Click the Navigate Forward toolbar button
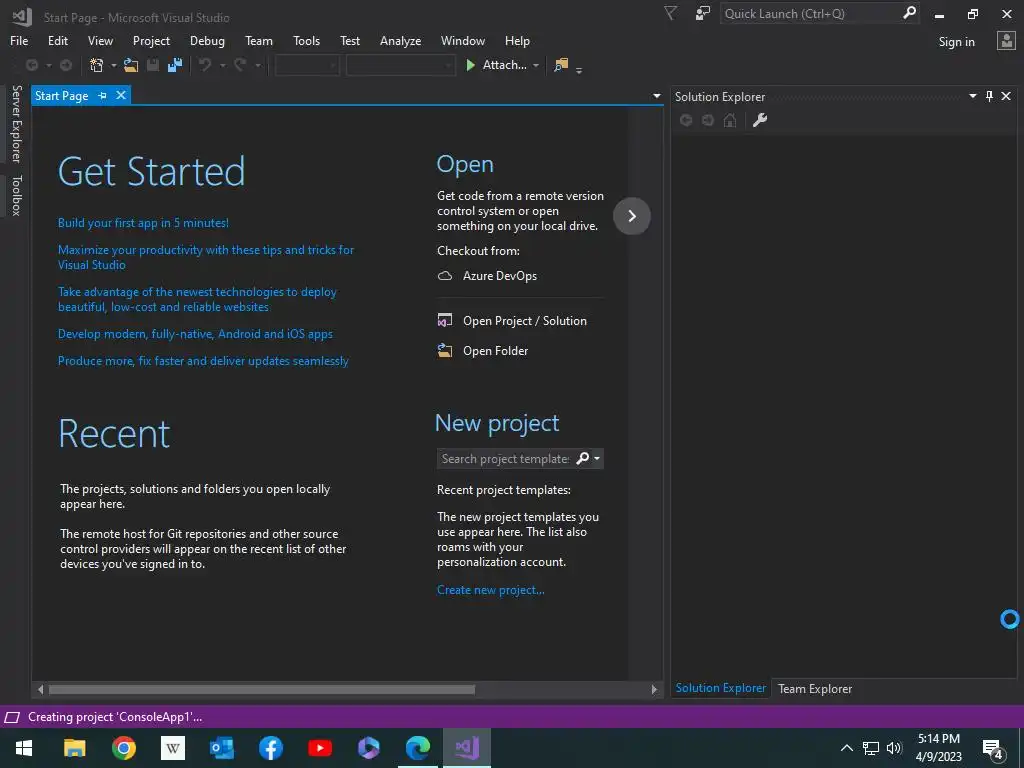The image size is (1024, 768). (x=66, y=65)
